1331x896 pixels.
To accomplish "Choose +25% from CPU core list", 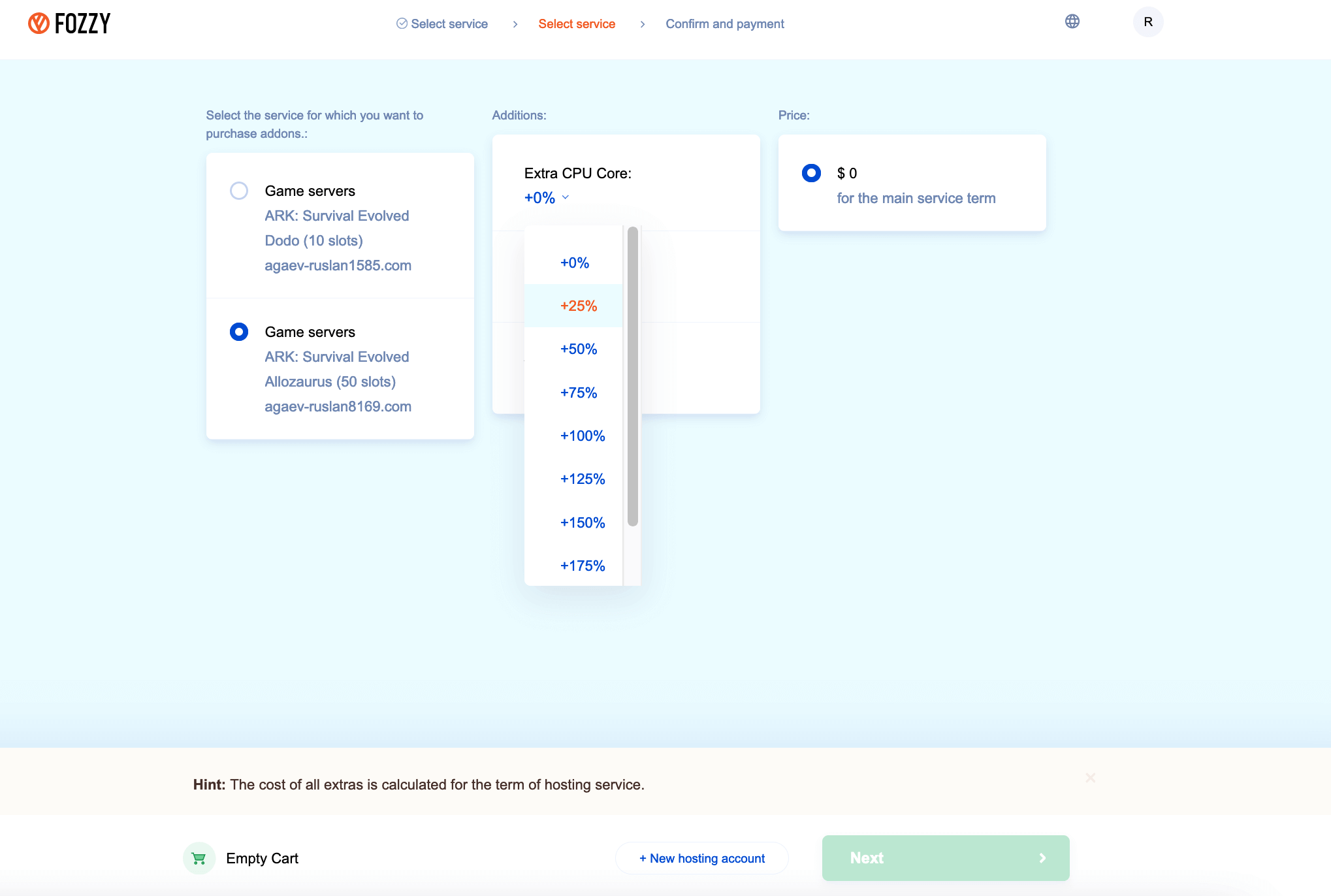I will tap(578, 306).
